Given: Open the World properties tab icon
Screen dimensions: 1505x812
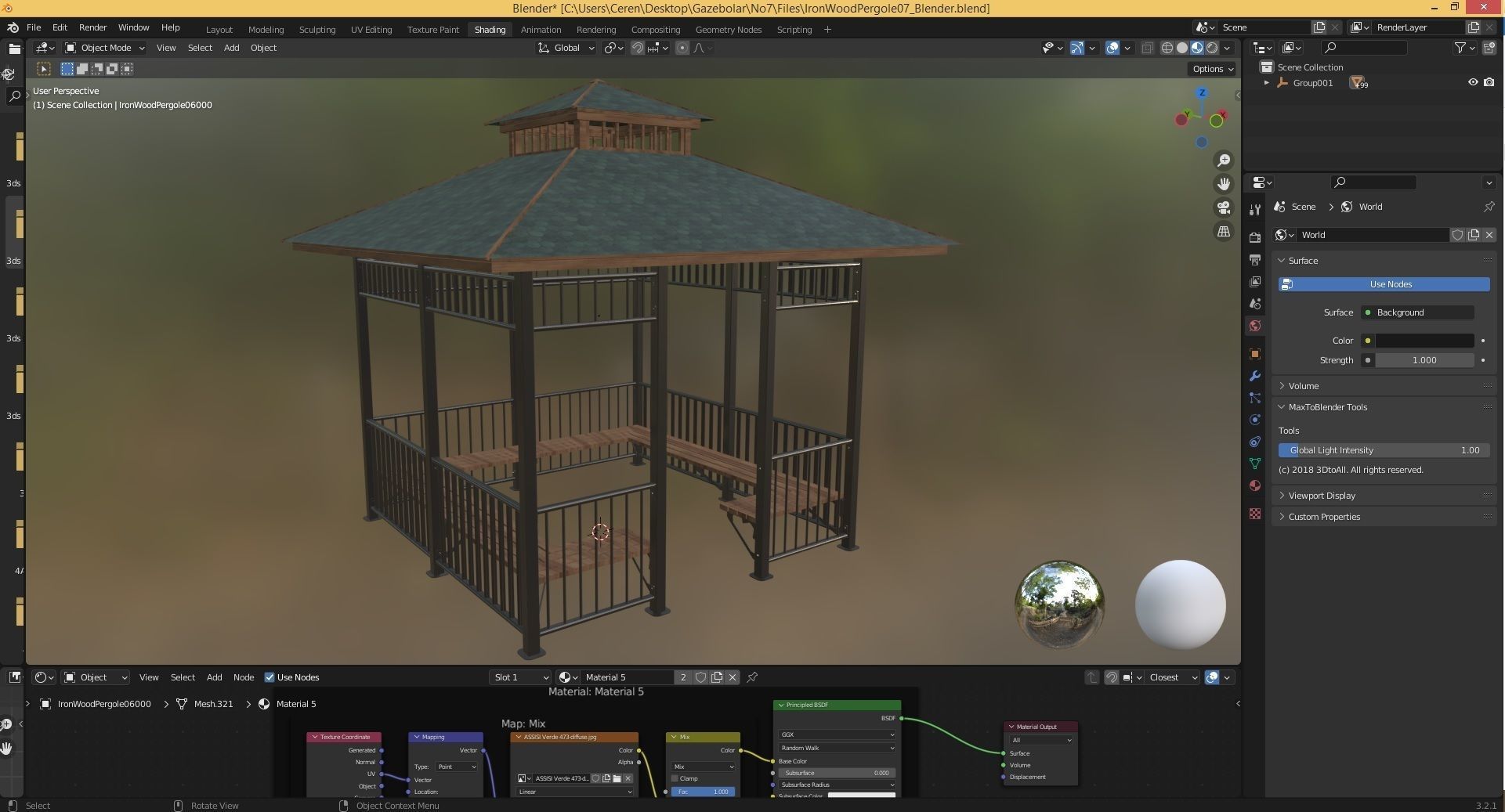Looking at the screenshot, I should click(x=1255, y=326).
